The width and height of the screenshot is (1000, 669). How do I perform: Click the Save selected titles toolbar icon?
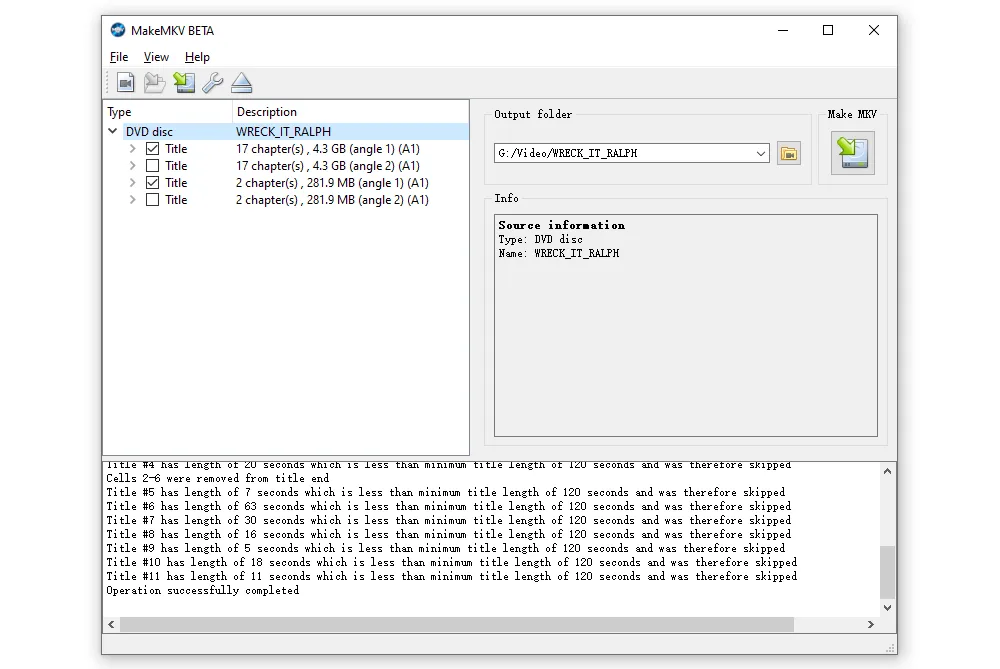coord(184,82)
